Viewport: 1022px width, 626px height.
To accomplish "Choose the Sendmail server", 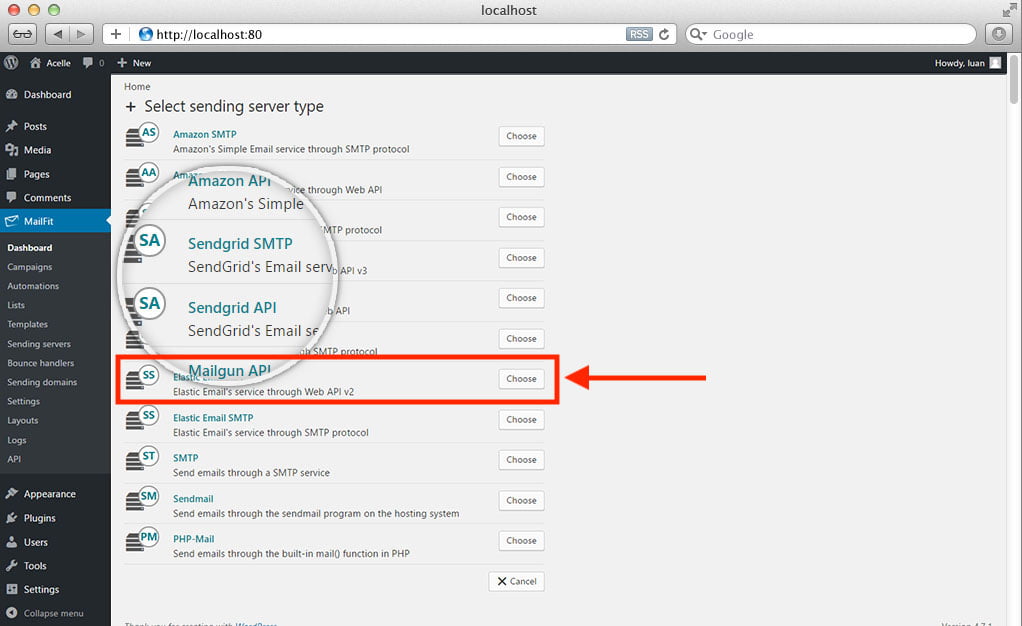I will (521, 500).
